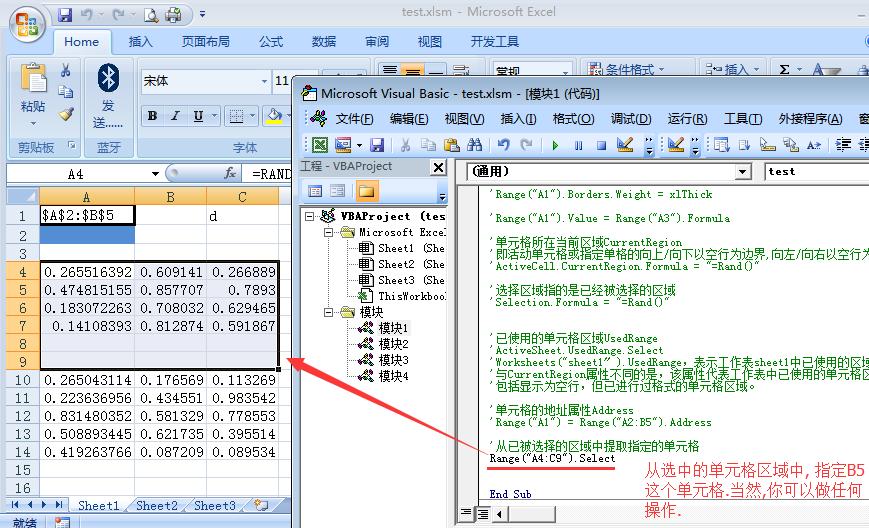Image resolution: width=869 pixels, height=528 pixels.
Task: Close the 工程 - VBAProject pane
Action: [x=438, y=167]
